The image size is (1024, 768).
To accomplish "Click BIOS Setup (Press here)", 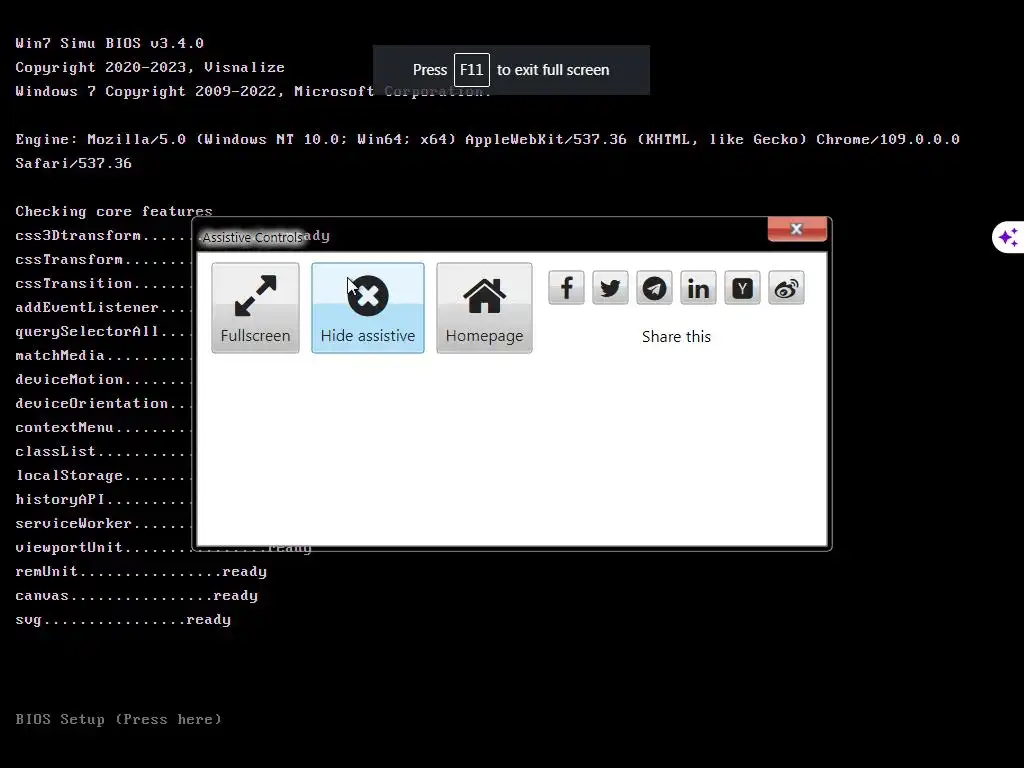I will 118,719.
